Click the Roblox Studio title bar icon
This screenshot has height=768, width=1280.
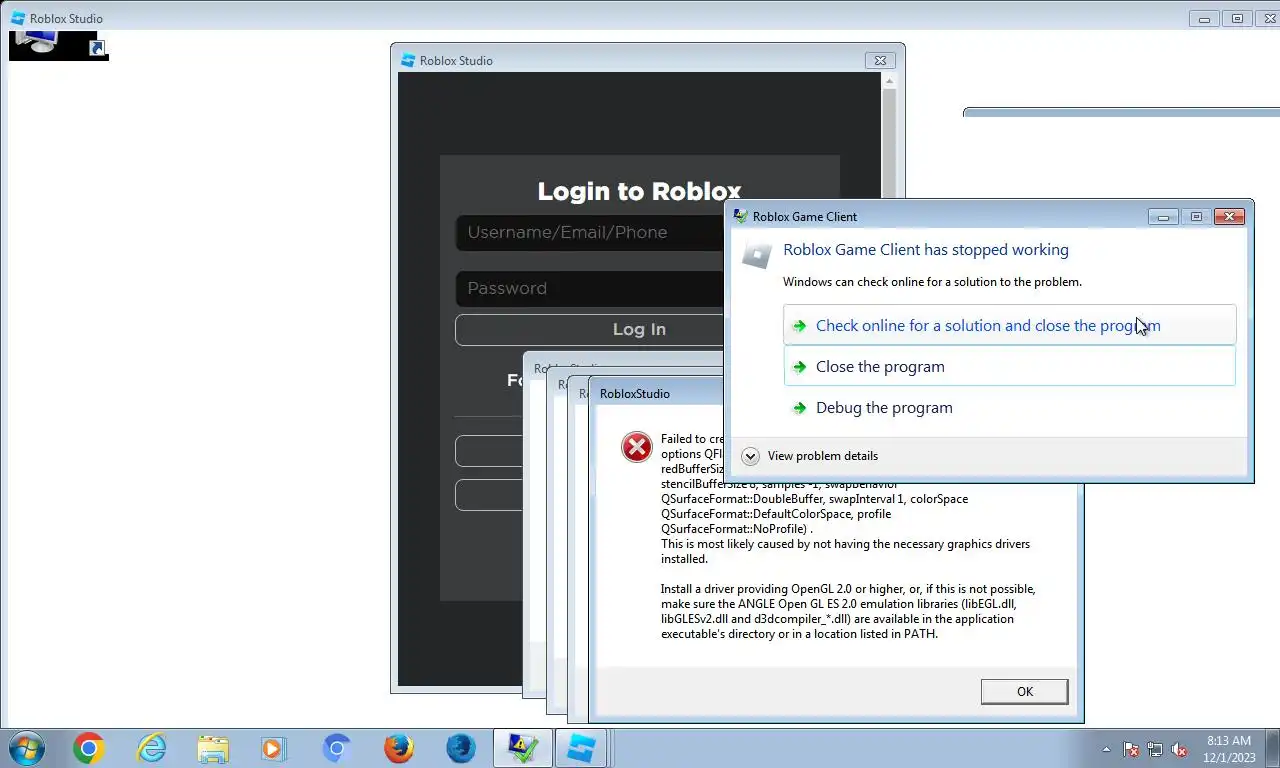18,18
